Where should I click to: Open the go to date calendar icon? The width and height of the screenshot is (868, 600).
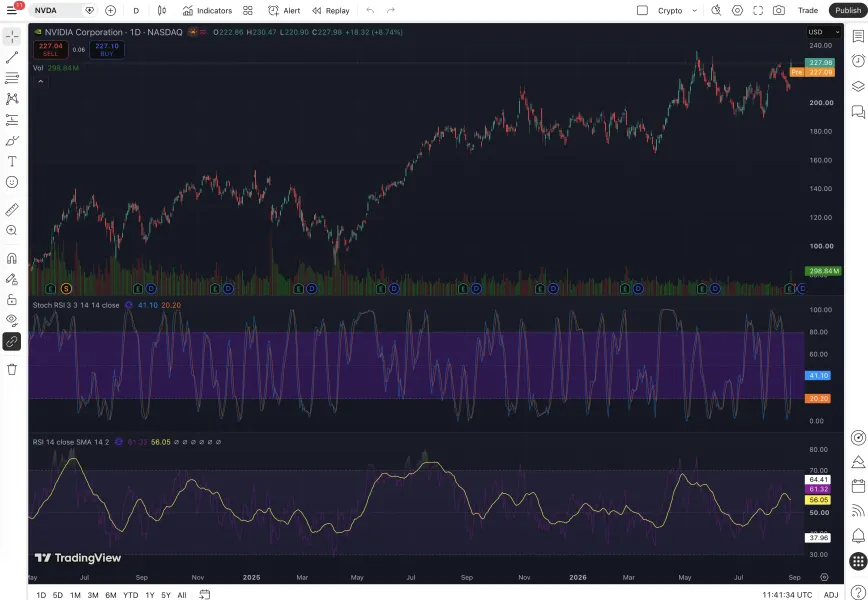pyautogui.click(x=204, y=594)
